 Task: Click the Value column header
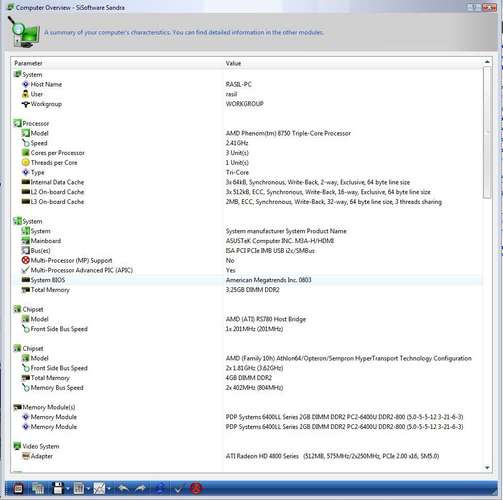tap(352, 63)
